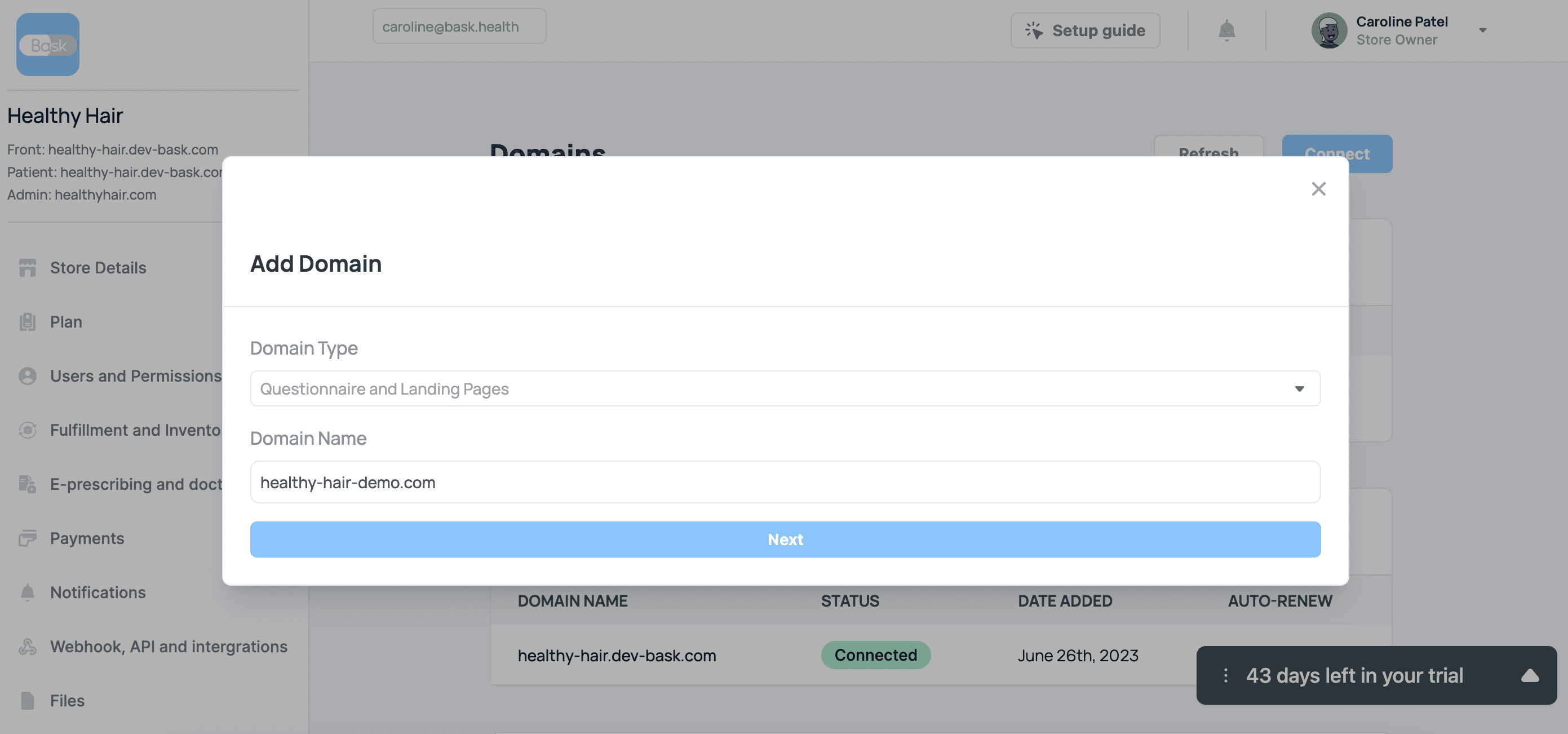Click the Payments card icon
This screenshot has width=1568, height=734.
coord(28,538)
